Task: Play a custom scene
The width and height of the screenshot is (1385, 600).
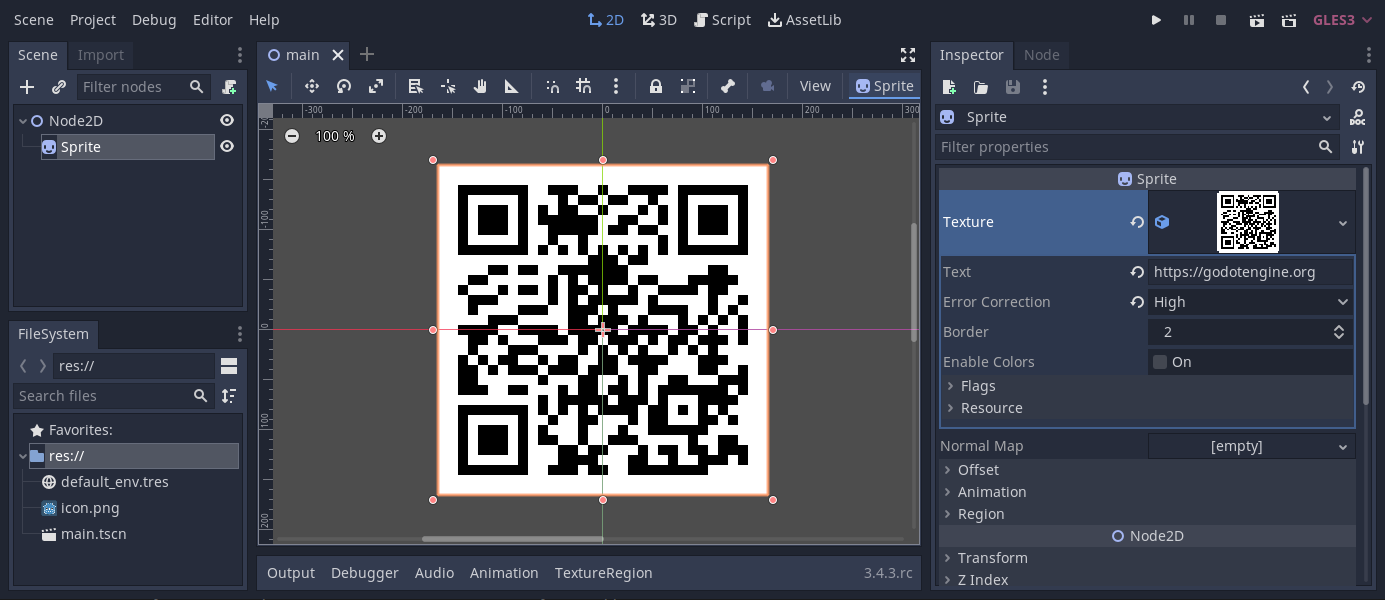Action: pyautogui.click(x=1289, y=20)
